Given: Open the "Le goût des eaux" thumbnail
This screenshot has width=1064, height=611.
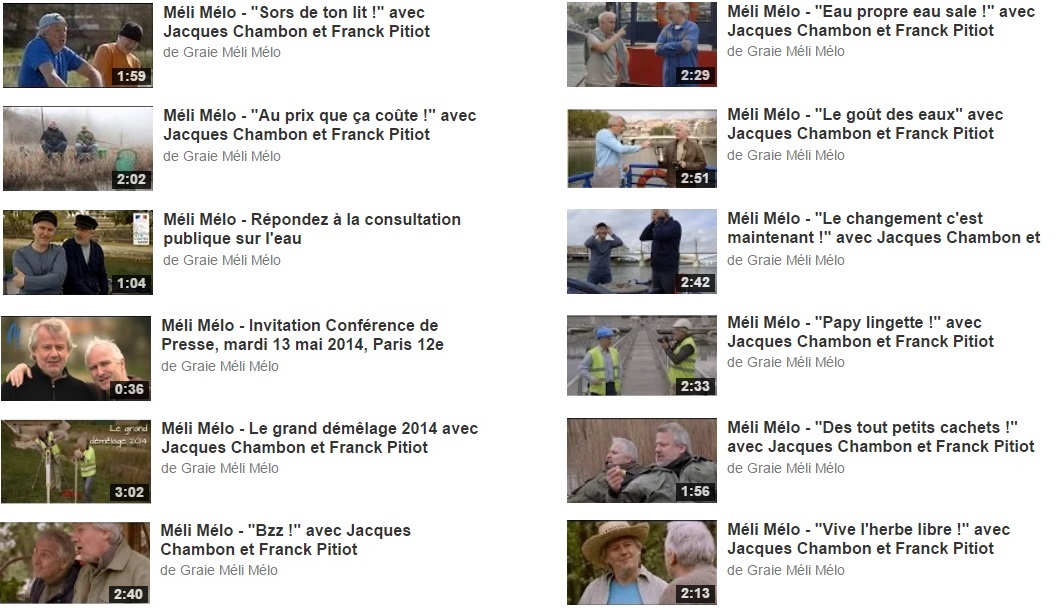Looking at the screenshot, I should [642, 149].
